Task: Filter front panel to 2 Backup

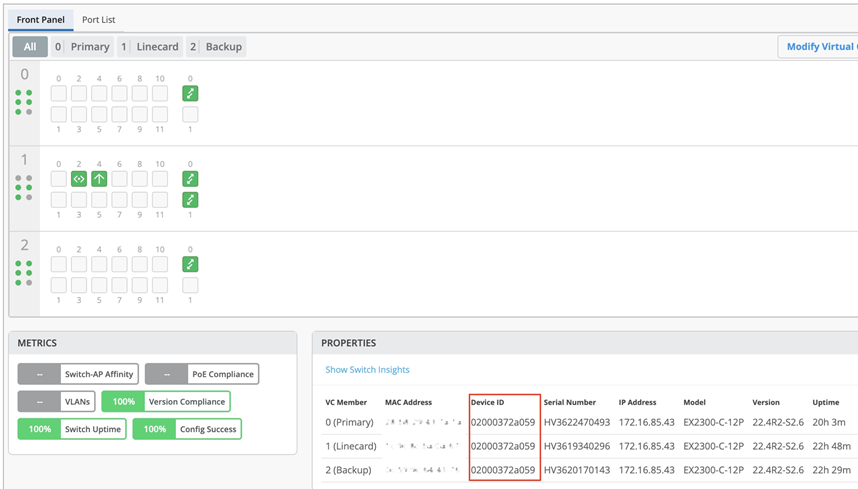Action: coord(216,46)
